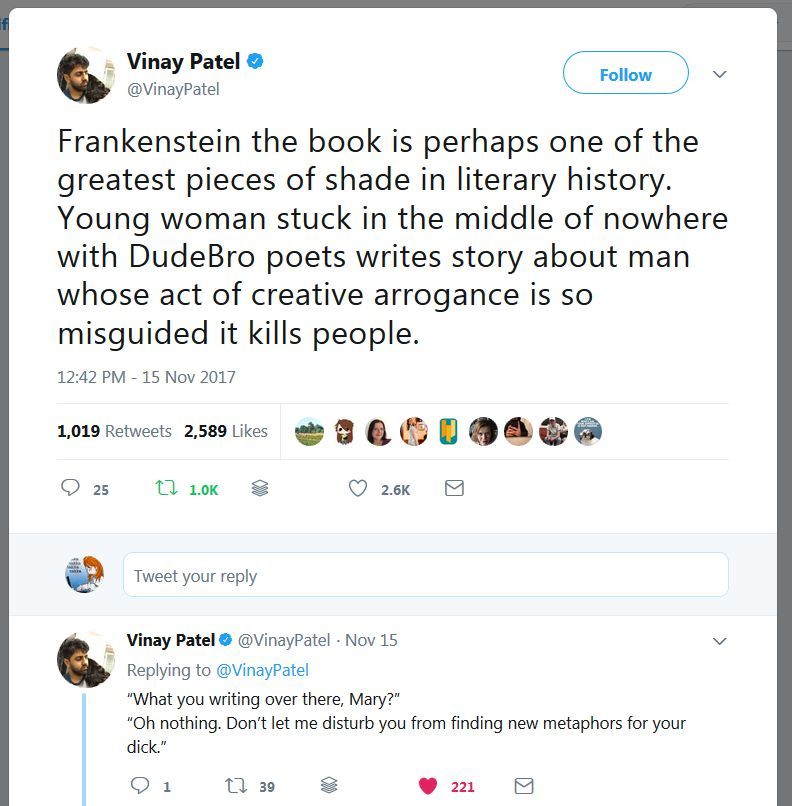Retweet the main tweet with 1.0K retweets

pyautogui.click(x=165, y=488)
